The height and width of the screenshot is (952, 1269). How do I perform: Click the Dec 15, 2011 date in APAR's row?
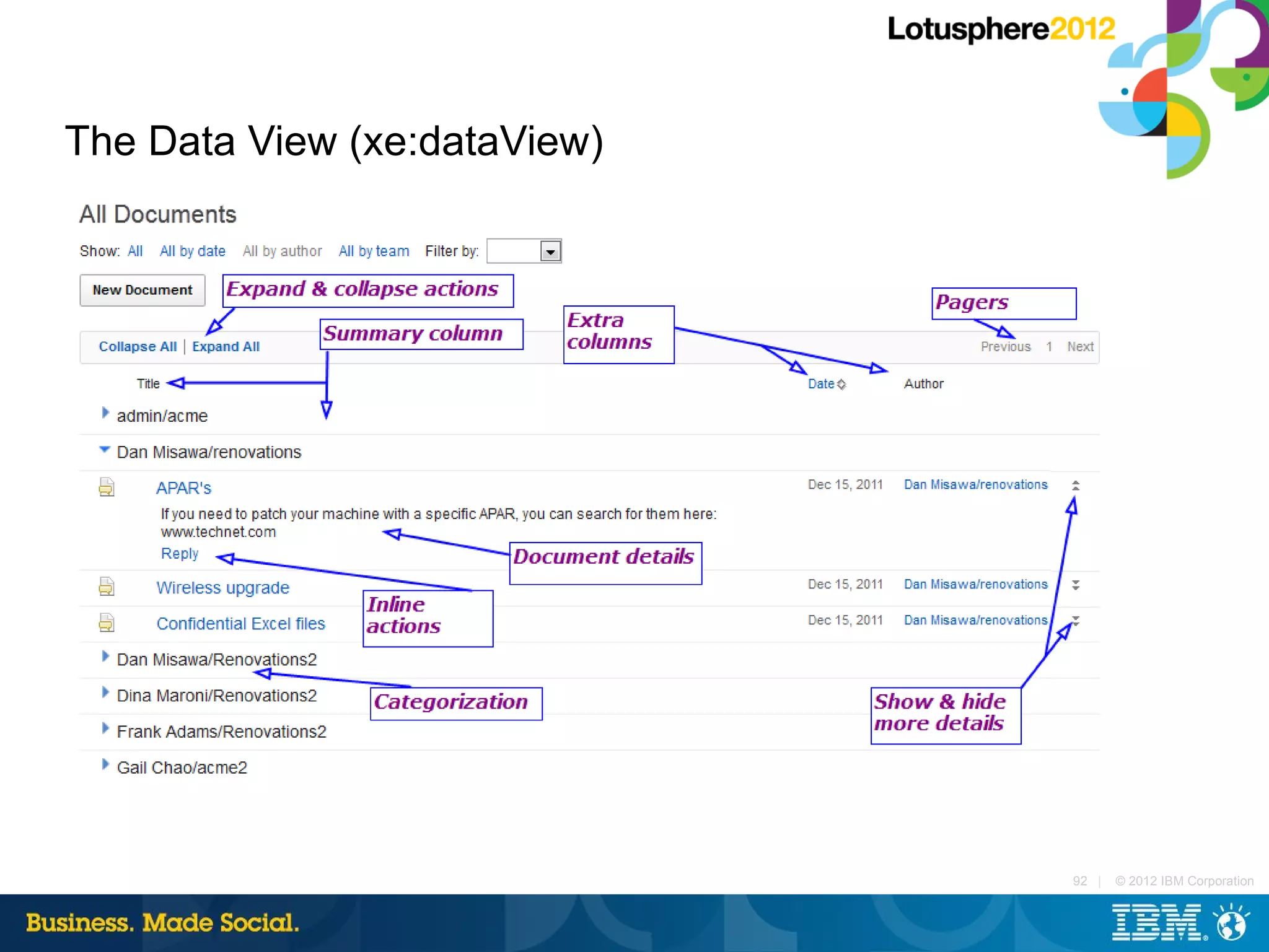click(x=845, y=484)
